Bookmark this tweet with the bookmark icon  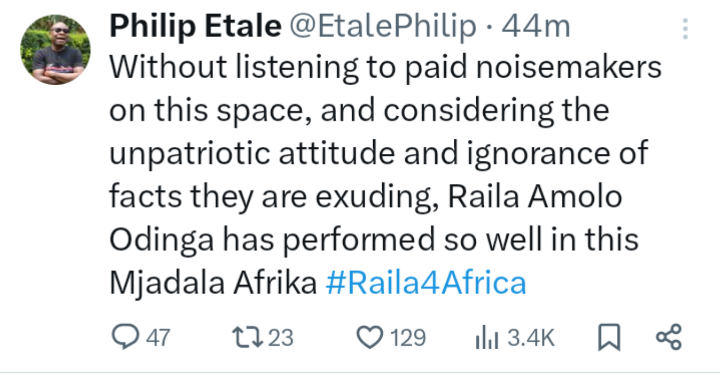coord(609,337)
